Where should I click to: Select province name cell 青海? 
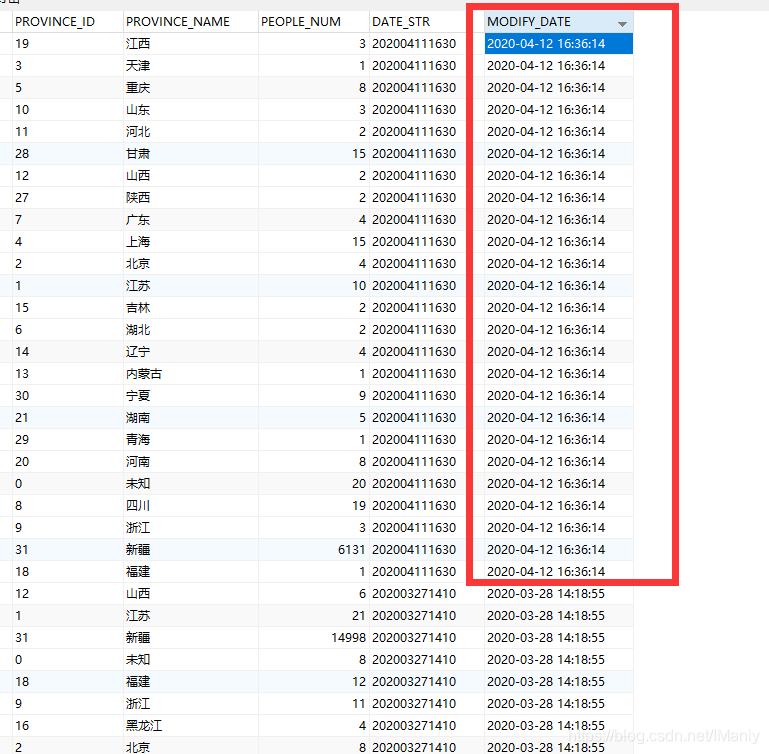point(191,440)
